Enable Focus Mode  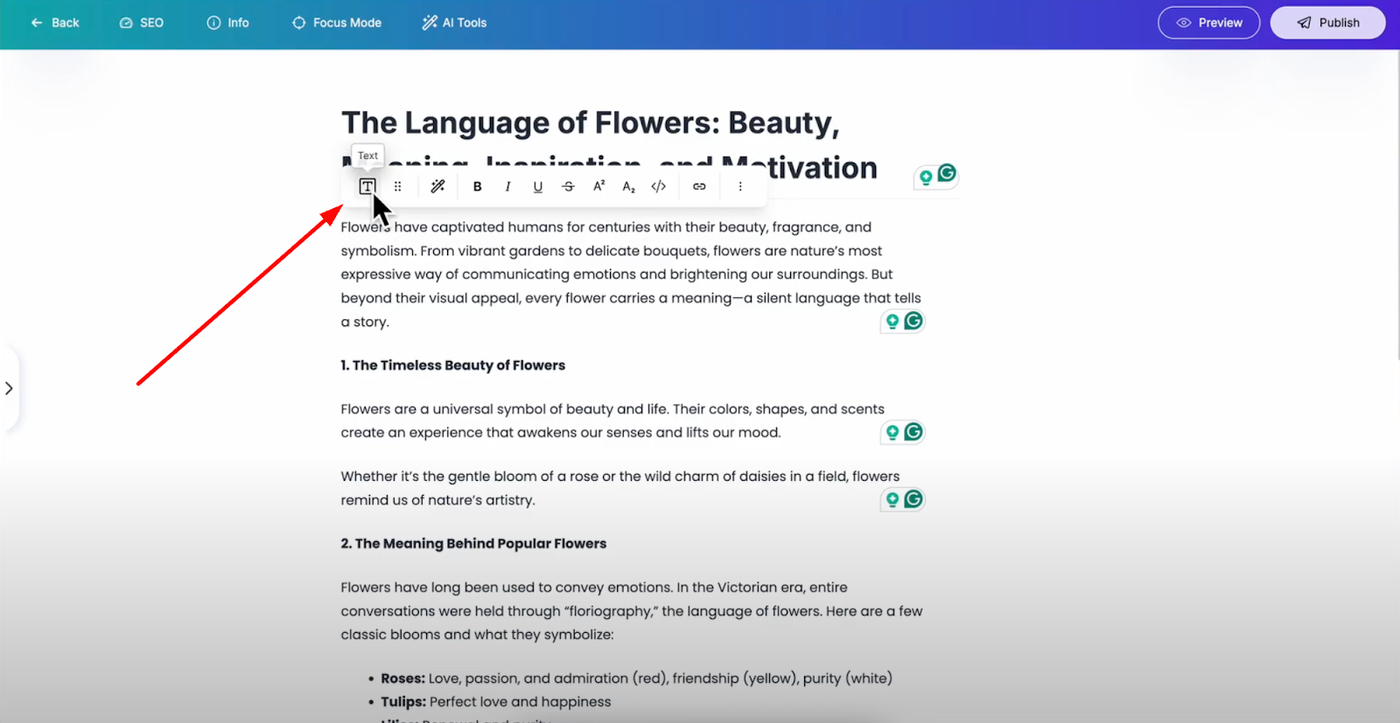point(337,23)
